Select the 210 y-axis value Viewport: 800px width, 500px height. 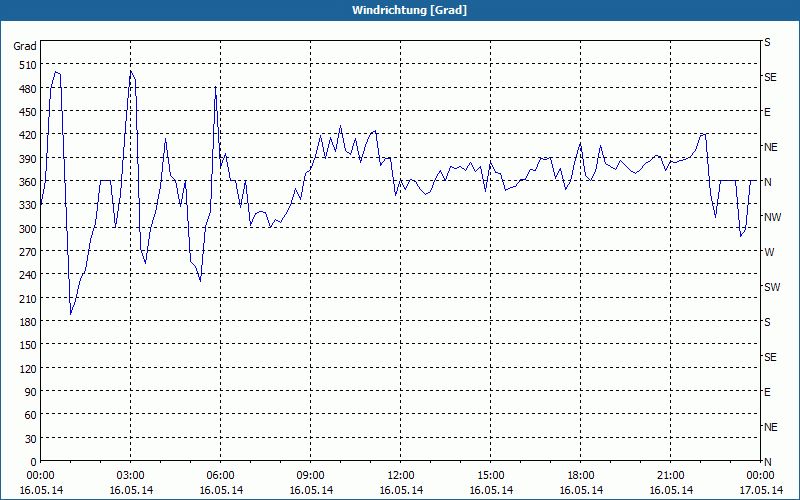tap(29, 298)
